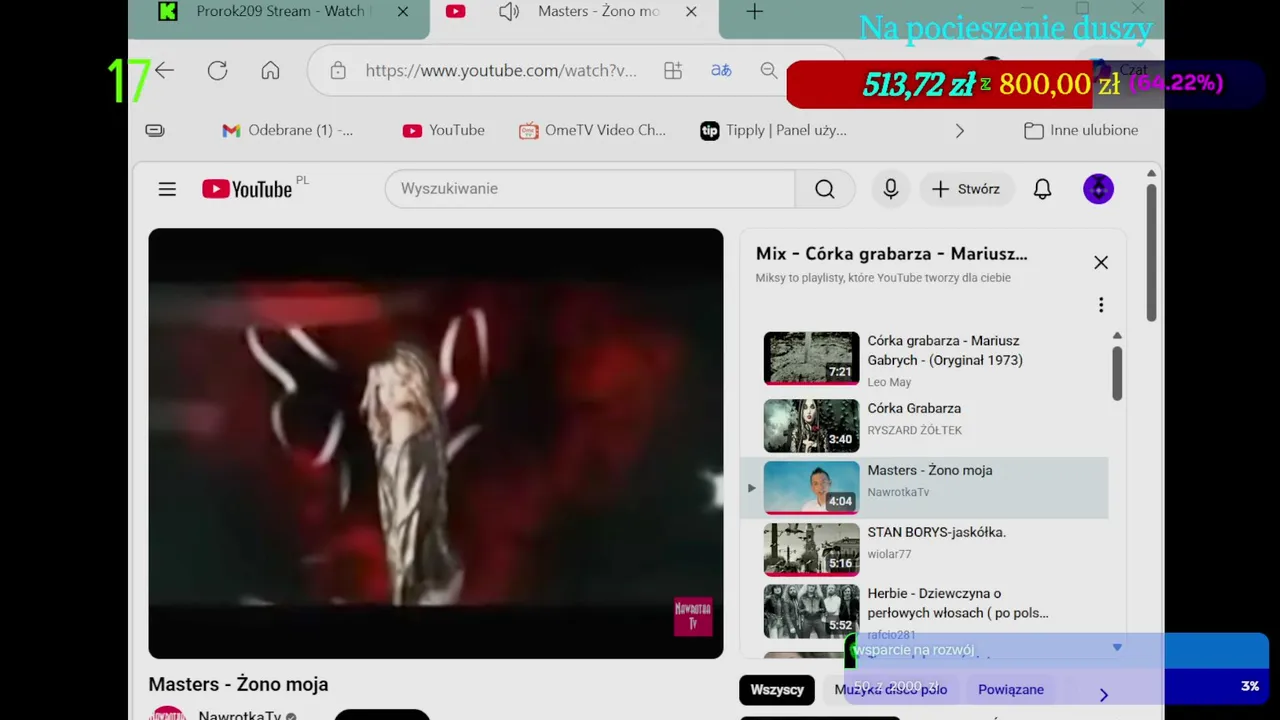Image resolution: width=1280 pixels, height=720 pixels.
Task: Open YouTube hamburger guide menu
Action: (167, 189)
